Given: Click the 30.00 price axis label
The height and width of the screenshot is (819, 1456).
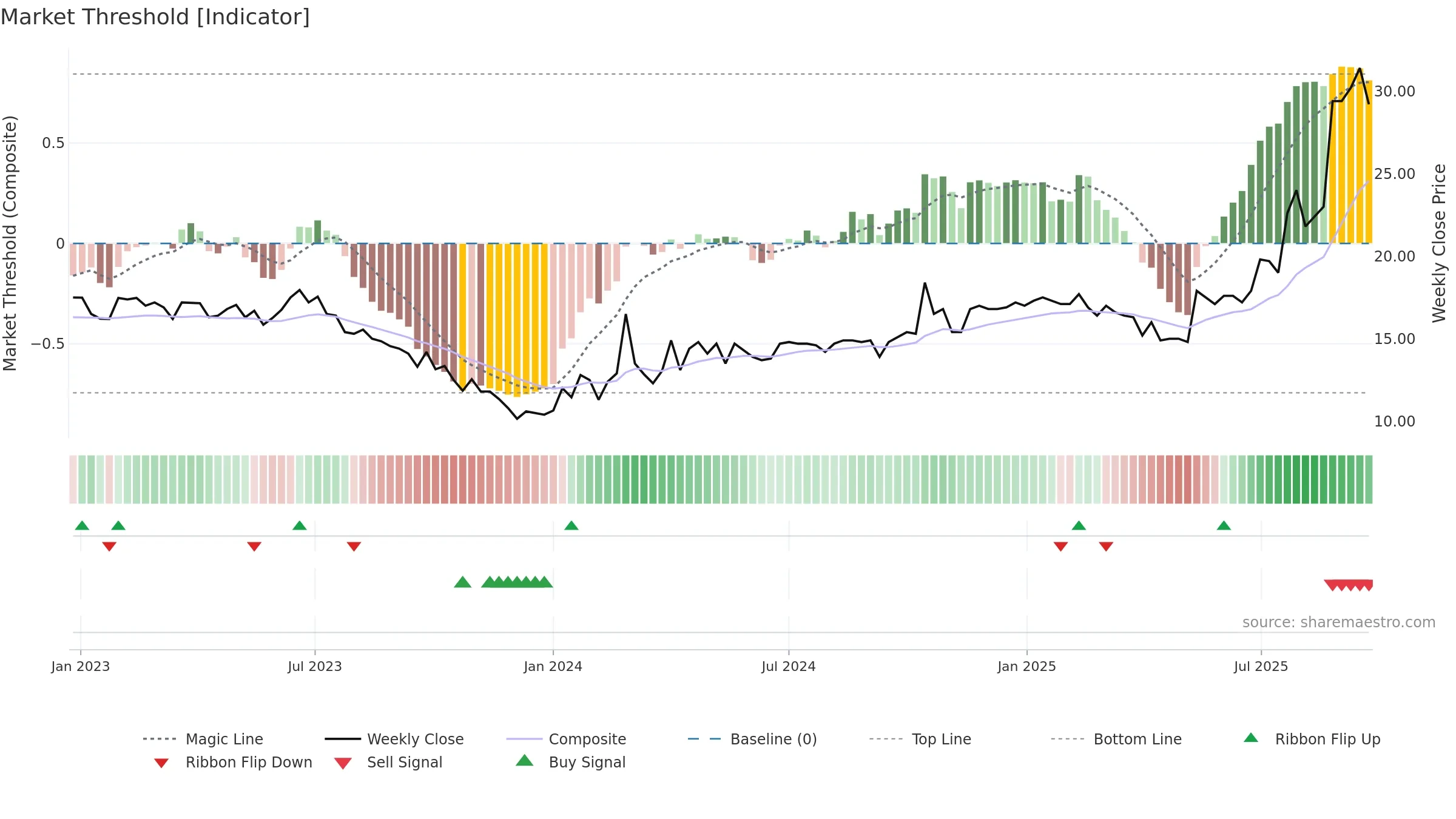Looking at the screenshot, I should [x=1395, y=92].
